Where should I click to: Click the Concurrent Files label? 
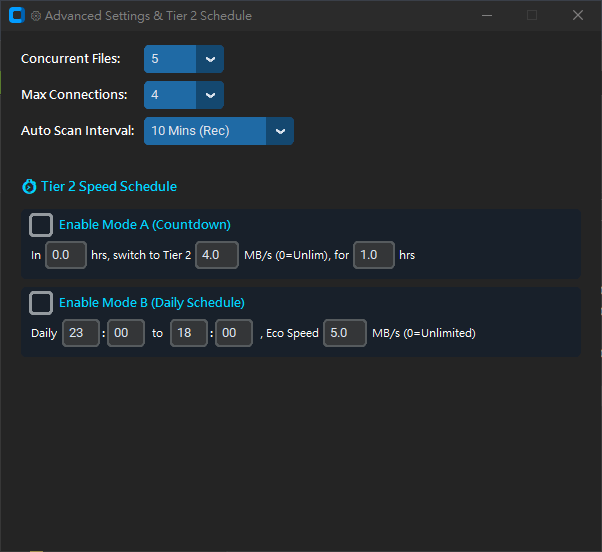[71, 59]
